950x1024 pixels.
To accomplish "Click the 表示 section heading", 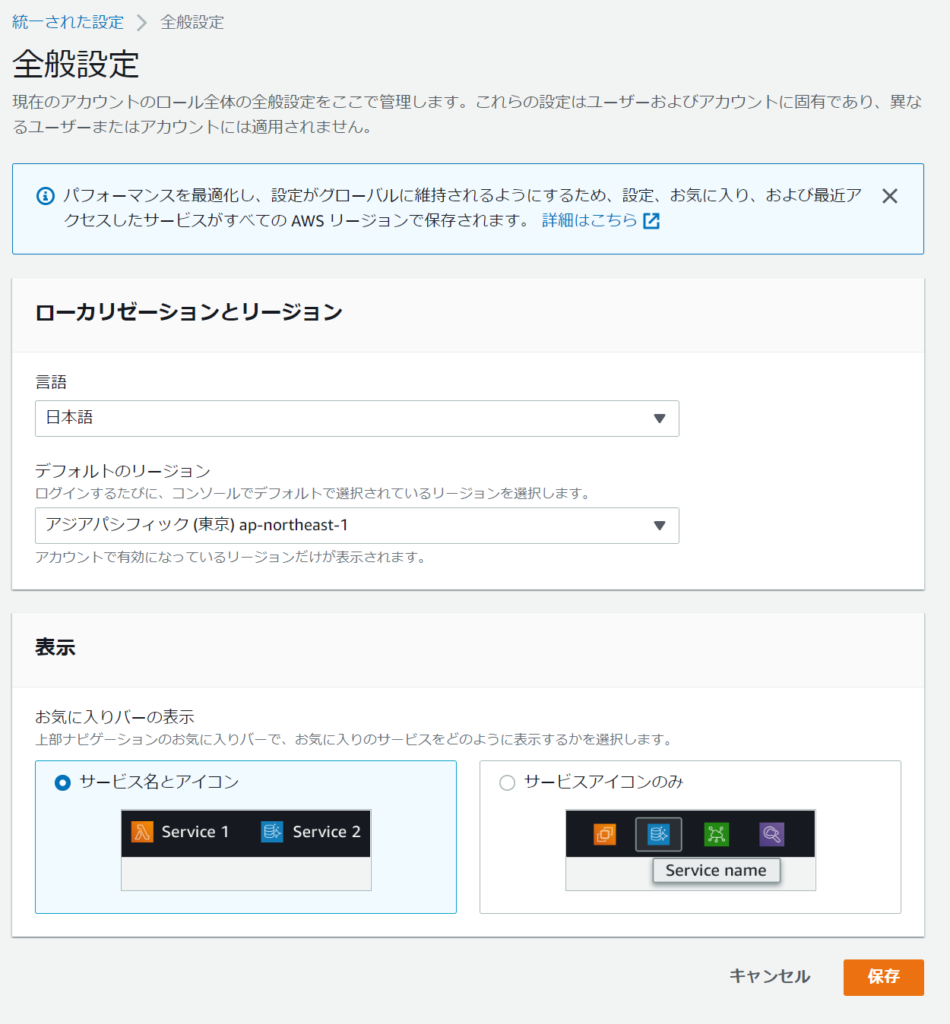I will pyautogui.click(x=55, y=648).
